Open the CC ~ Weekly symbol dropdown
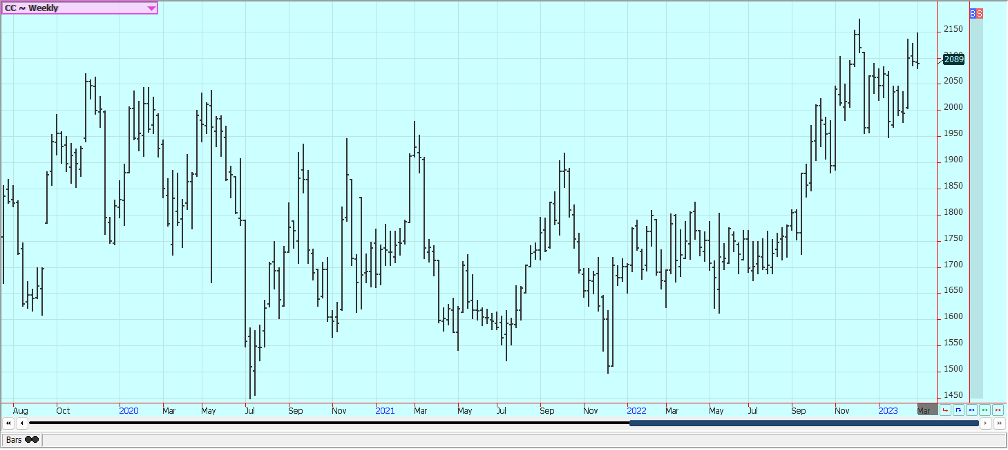This screenshot has width=1008, height=450. click(79, 8)
